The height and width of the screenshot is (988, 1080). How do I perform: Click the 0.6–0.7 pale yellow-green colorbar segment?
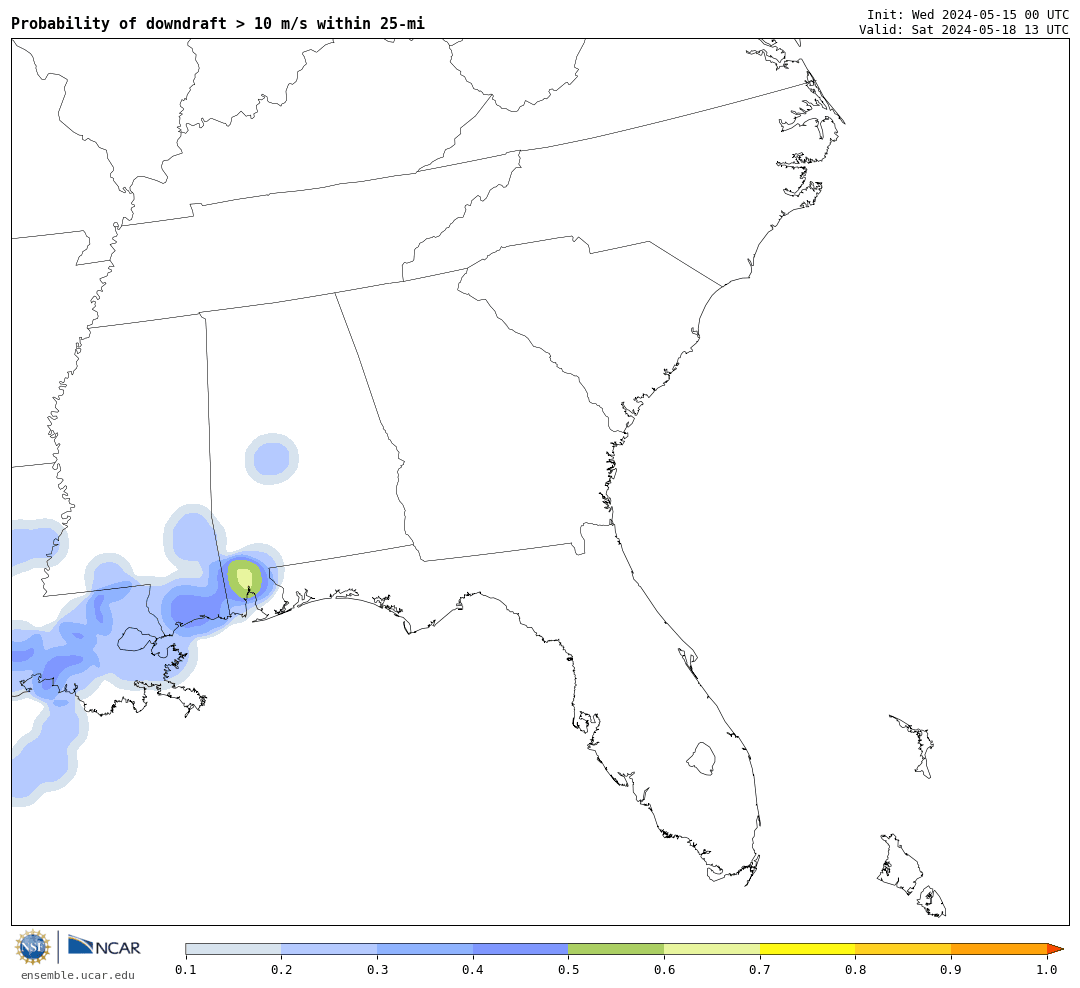(x=712, y=949)
